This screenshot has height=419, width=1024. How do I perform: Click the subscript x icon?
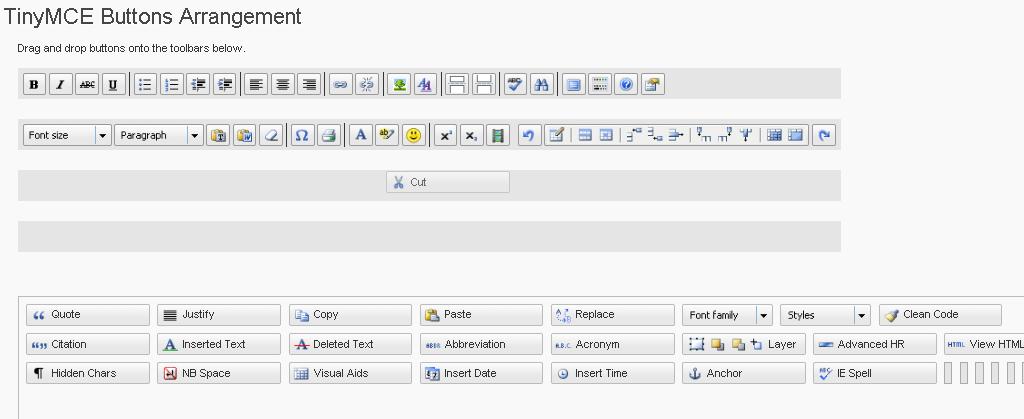(472, 135)
